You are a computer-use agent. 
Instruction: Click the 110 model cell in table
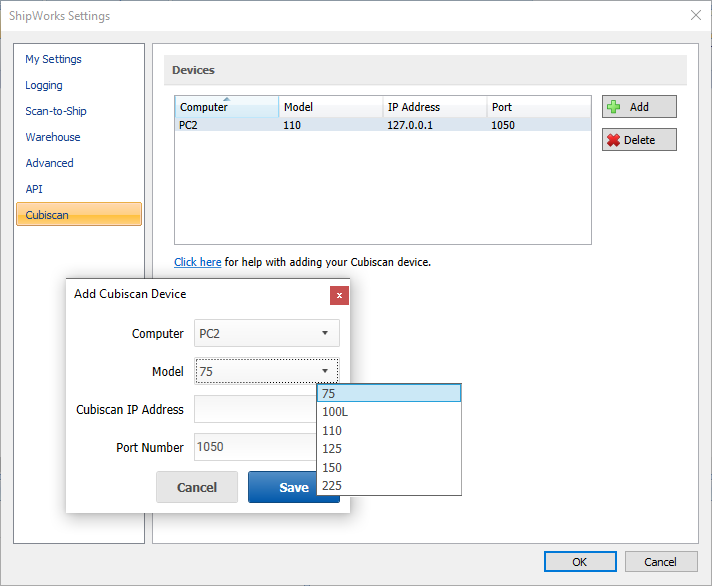coord(292,125)
